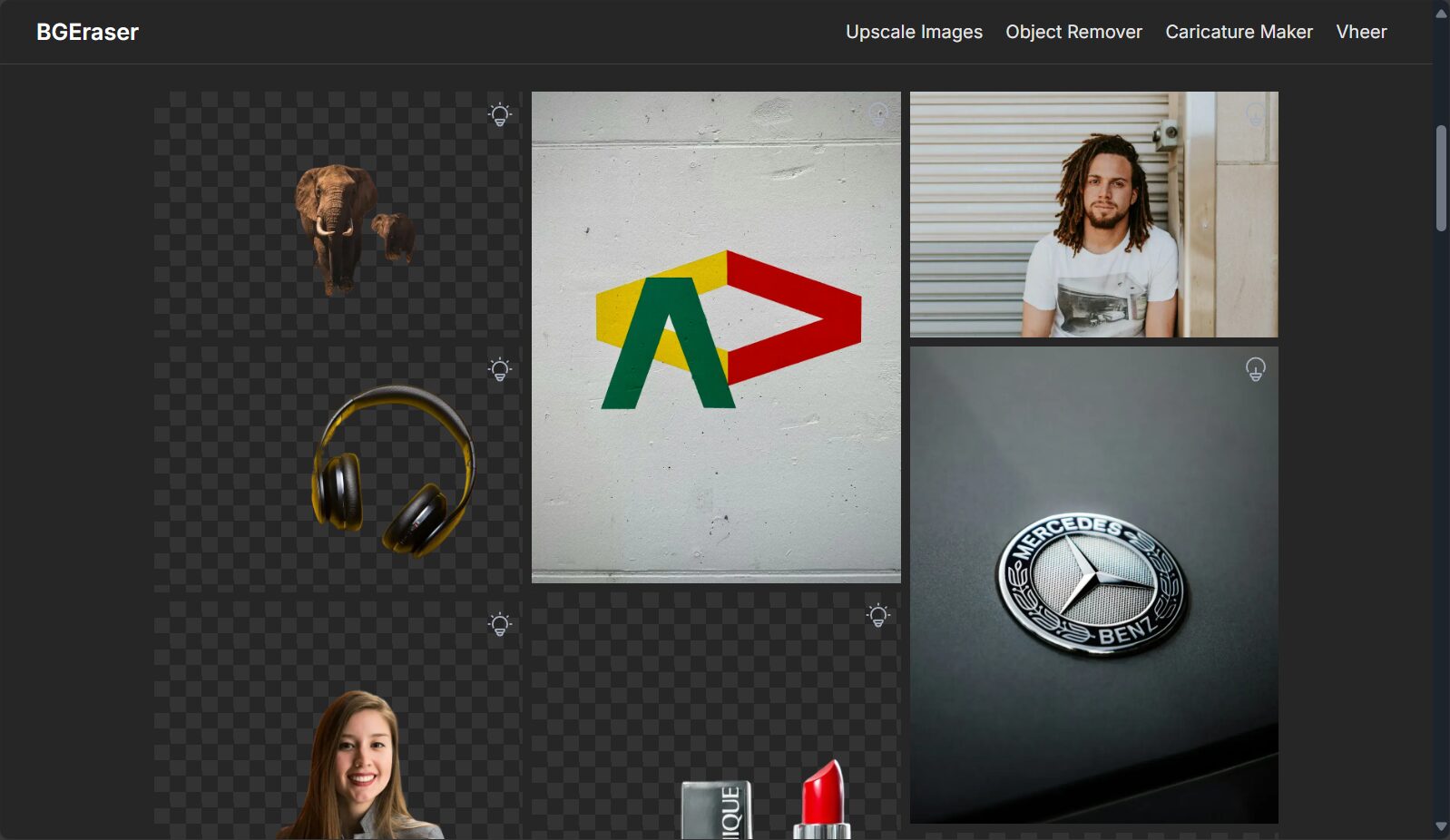Open the painted logo wall image
This screenshot has height=840, width=1450.
pyautogui.click(x=716, y=337)
